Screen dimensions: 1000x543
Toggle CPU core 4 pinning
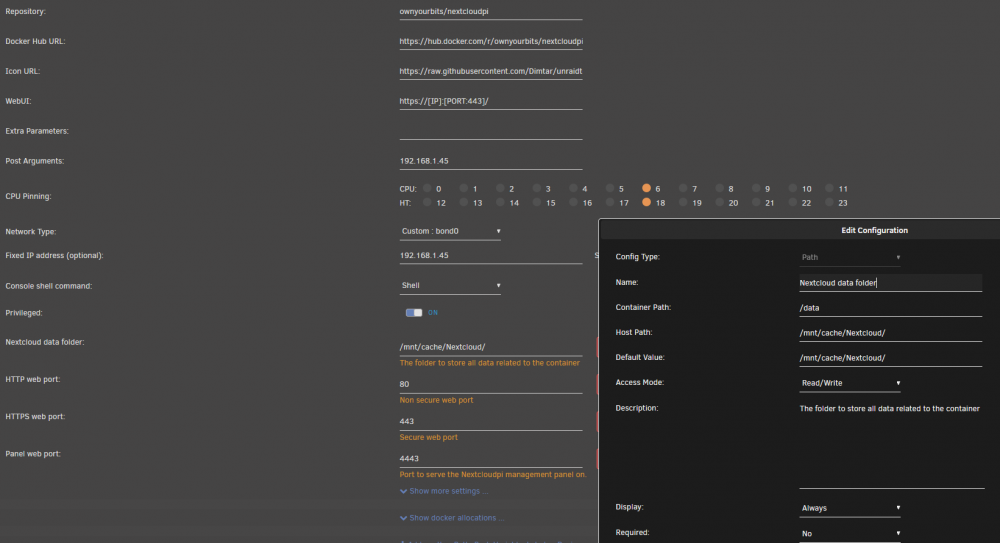tap(573, 188)
